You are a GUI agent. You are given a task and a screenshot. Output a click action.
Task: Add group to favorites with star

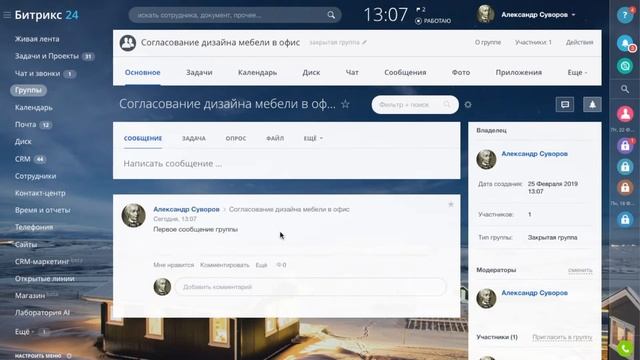point(345,104)
